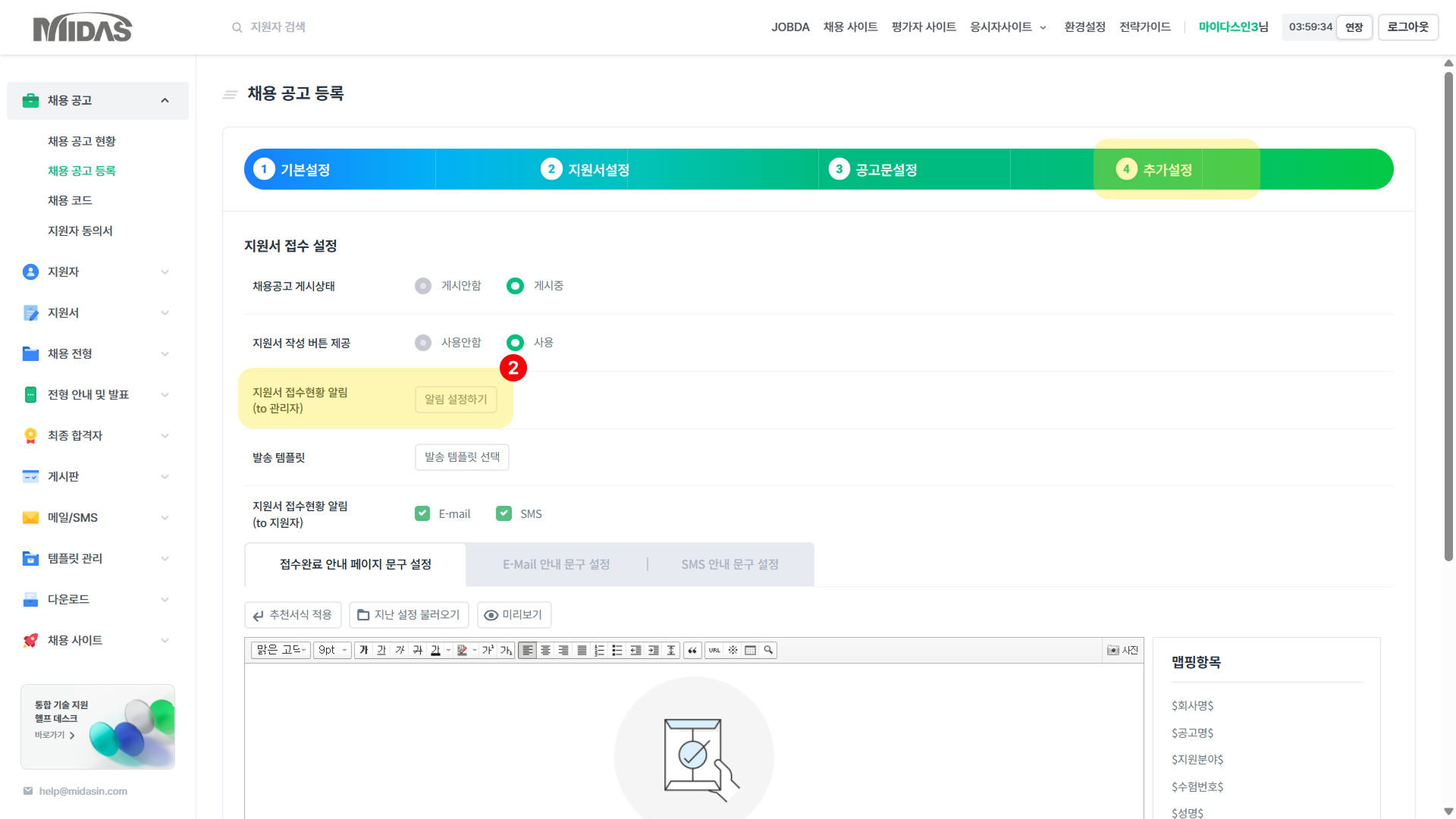Click the bold text formatting icon
The width and height of the screenshot is (1456, 819).
pyautogui.click(x=364, y=650)
